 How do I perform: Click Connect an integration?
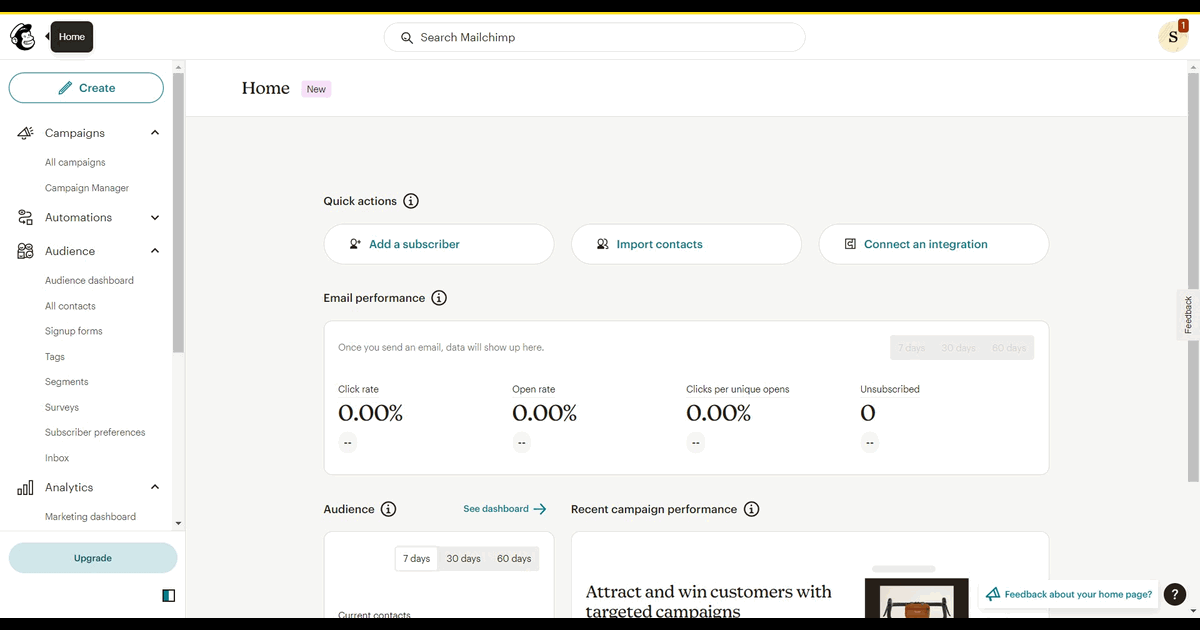click(934, 244)
